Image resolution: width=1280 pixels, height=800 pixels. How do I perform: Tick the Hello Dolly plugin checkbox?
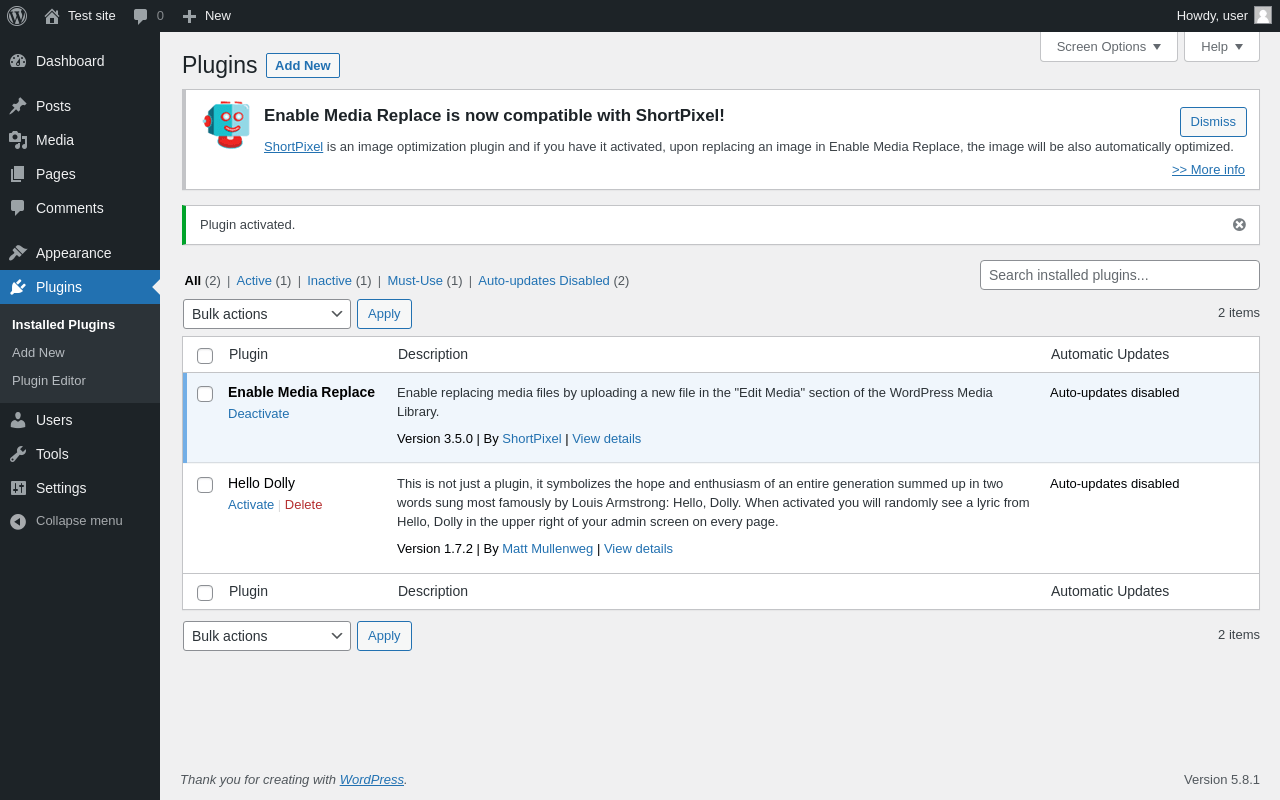(x=205, y=485)
